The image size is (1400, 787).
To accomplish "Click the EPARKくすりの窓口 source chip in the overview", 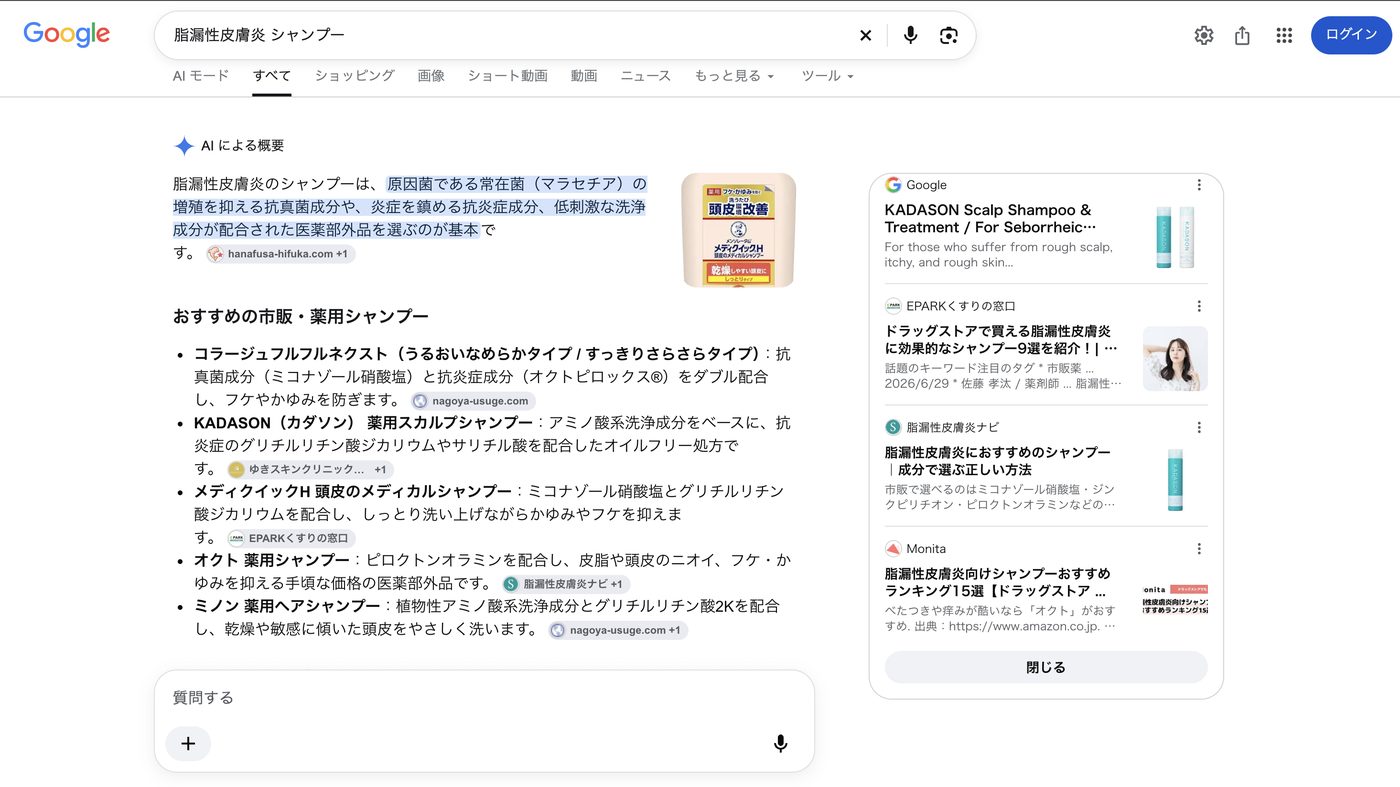I will (x=292, y=538).
